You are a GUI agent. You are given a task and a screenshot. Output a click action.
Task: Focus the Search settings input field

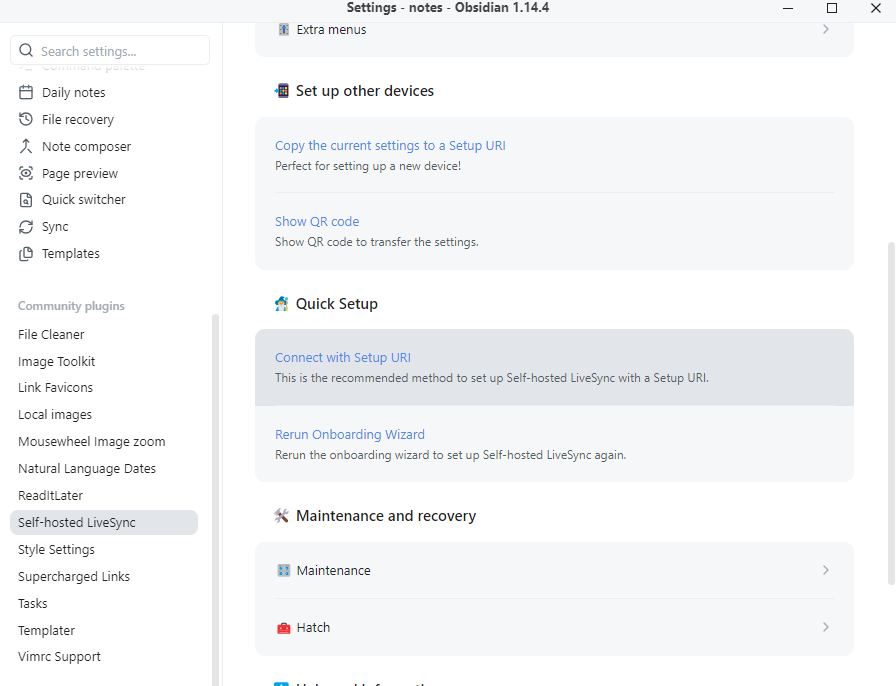(x=110, y=51)
